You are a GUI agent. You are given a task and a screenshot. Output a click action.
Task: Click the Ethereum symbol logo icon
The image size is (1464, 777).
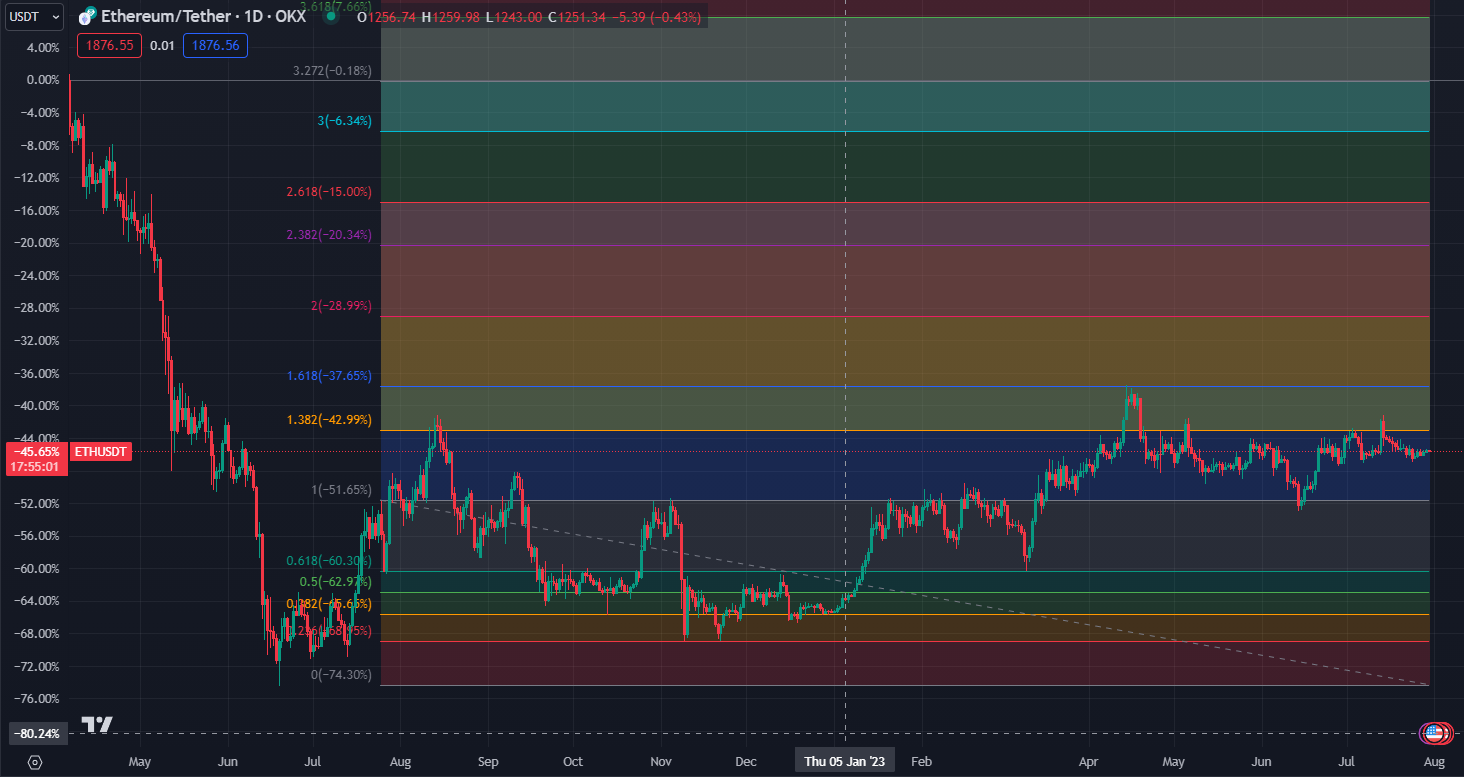(87, 17)
